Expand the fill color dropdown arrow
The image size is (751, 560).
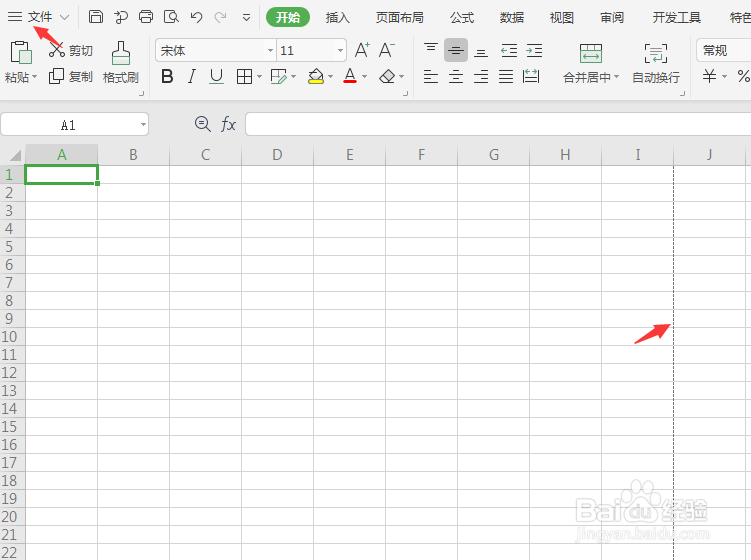coord(330,77)
